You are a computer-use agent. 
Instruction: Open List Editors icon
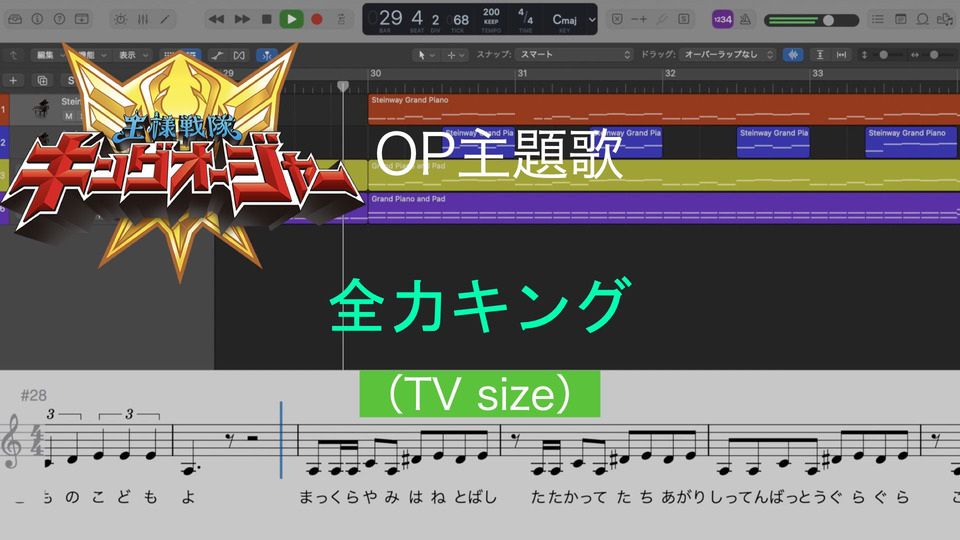877,19
